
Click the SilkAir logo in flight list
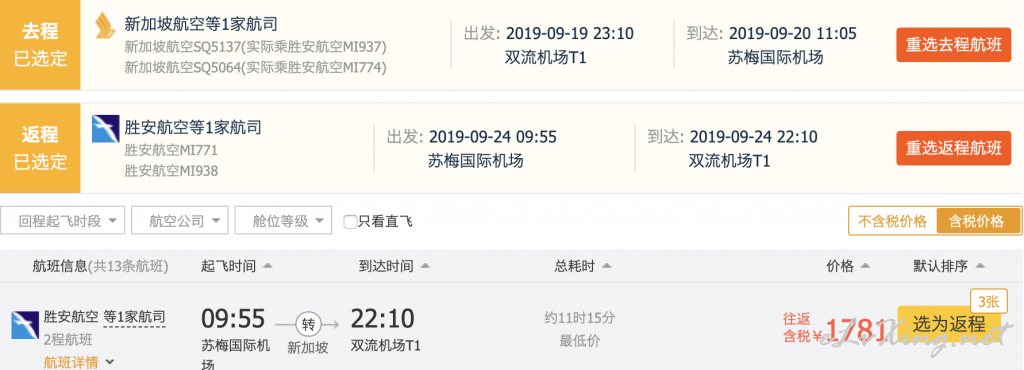pos(24,325)
